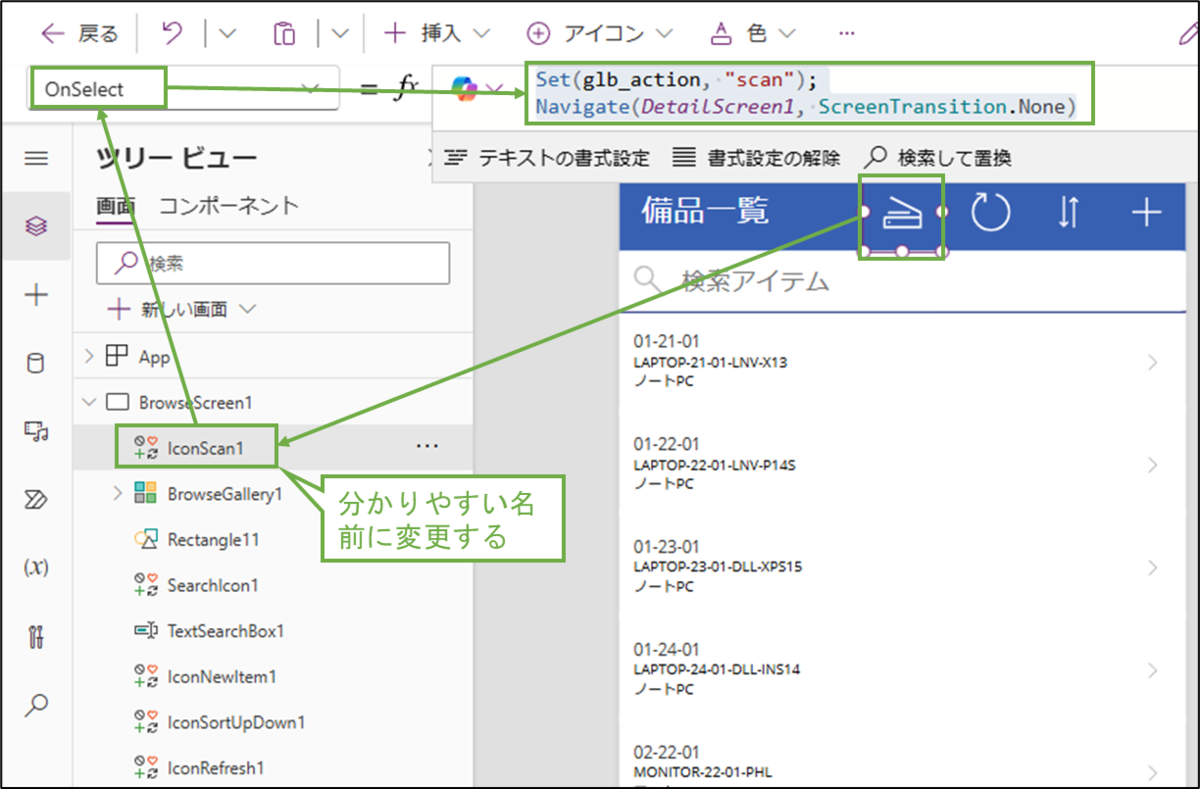This screenshot has width=1200, height=789.
Task: Click the refresh icon in app header
Action: coord(991,213)
